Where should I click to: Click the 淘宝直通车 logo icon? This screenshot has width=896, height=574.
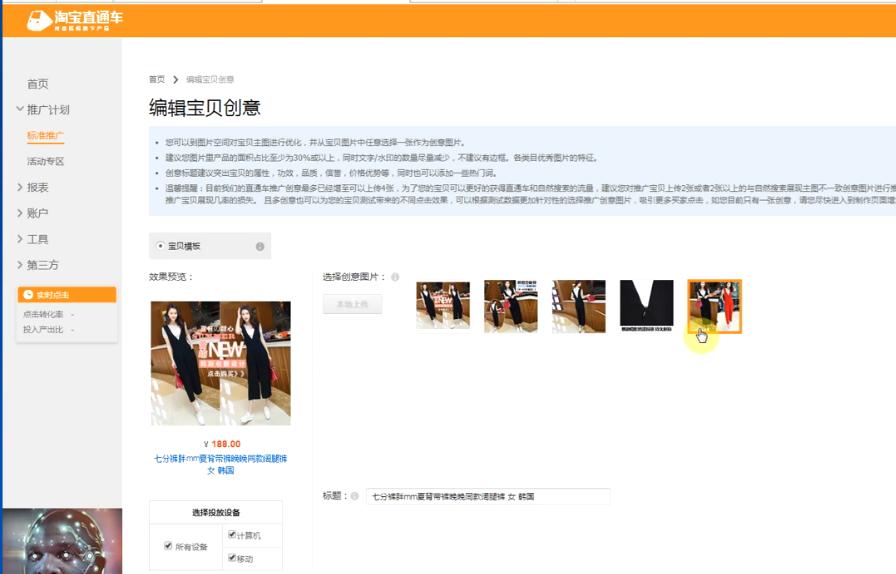[x=38, y=19]
